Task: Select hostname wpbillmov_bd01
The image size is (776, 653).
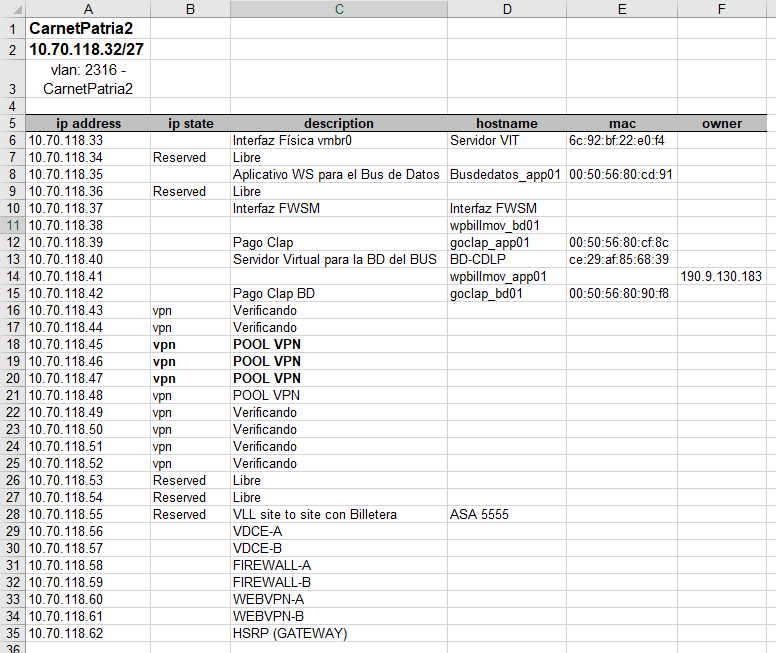Action: pos(507,225)
